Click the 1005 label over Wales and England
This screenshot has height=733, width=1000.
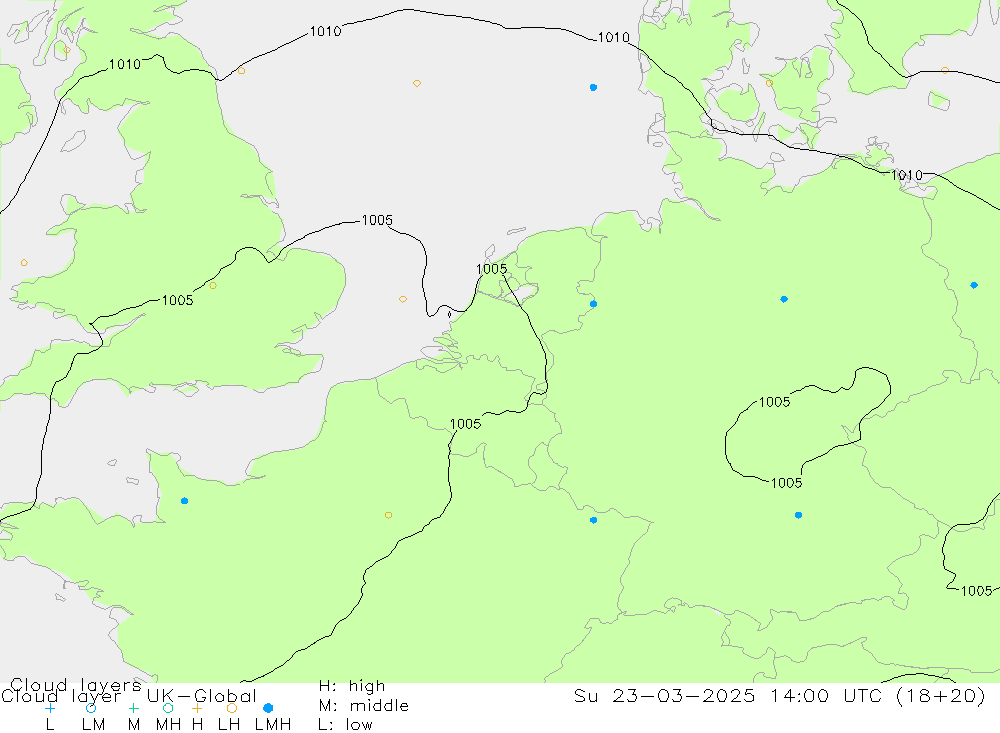[177, 300]
